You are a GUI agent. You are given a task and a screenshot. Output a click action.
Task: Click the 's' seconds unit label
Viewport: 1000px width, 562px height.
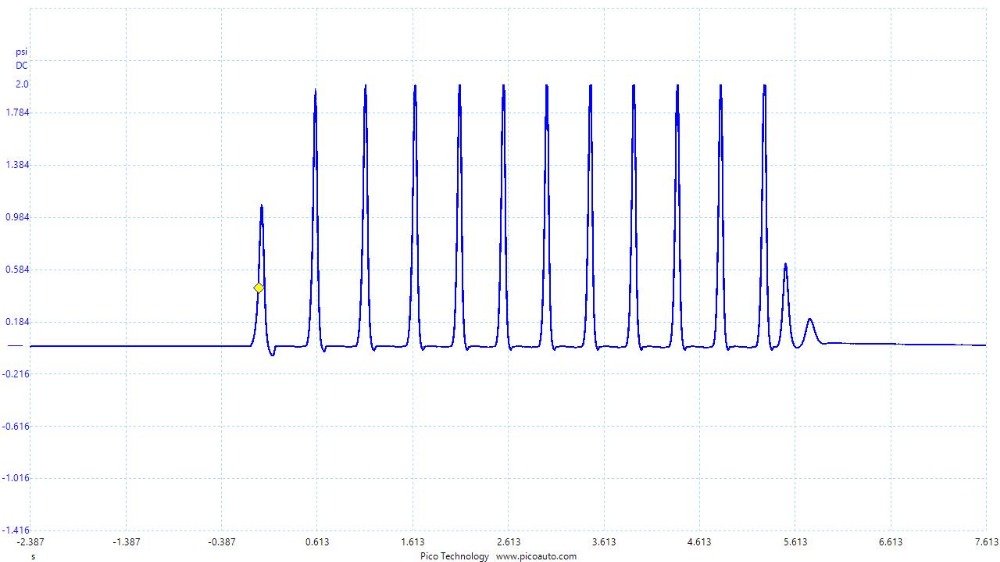[x=33, y=555]
